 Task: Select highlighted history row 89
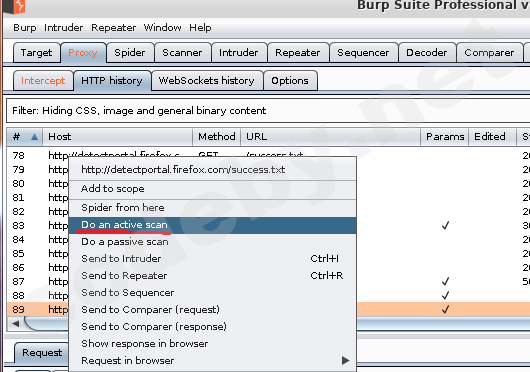[x=18, y=309]
